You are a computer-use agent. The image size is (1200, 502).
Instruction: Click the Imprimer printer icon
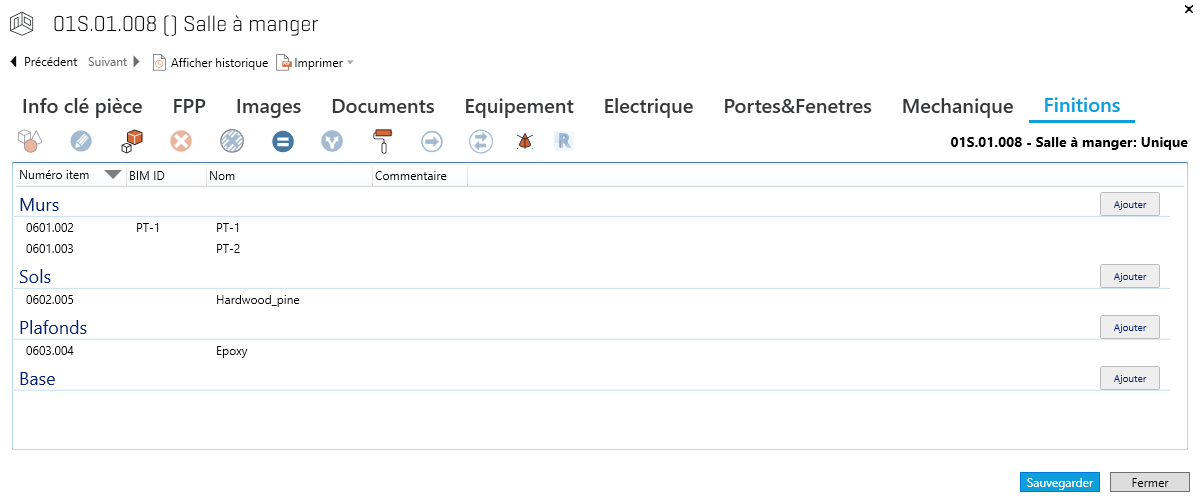(284, 62)
